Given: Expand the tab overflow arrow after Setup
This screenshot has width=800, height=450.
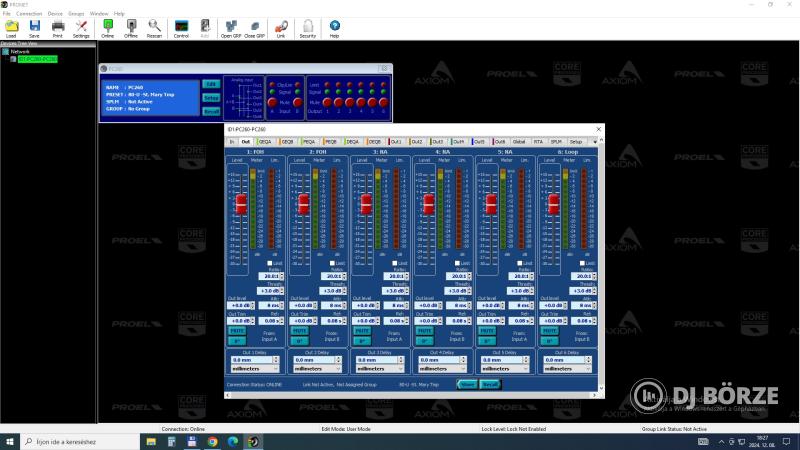Looking at the screenshot, I should 594,142.
